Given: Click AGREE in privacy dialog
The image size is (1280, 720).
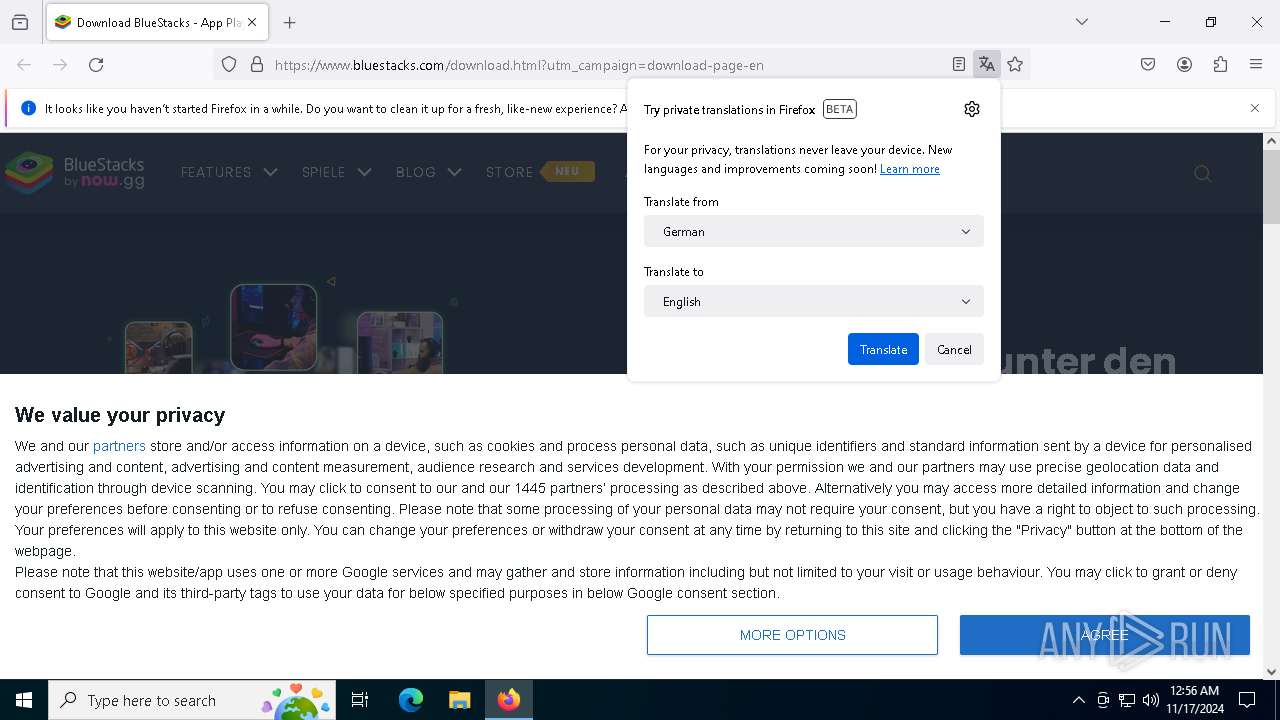Looking at the screenshot, I should (x=1105, y=635).
